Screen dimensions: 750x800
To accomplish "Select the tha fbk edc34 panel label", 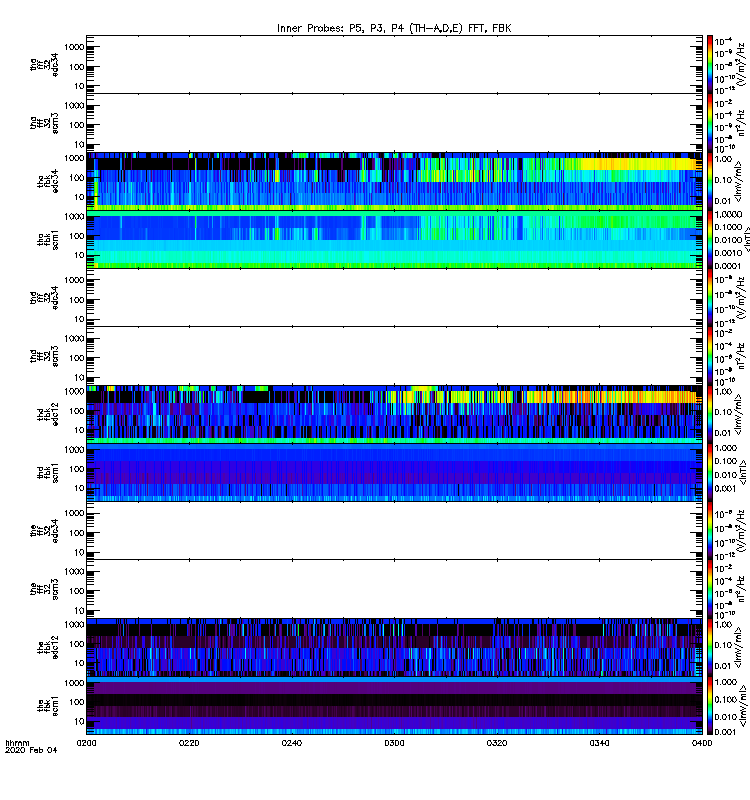I will pos(48,181).
